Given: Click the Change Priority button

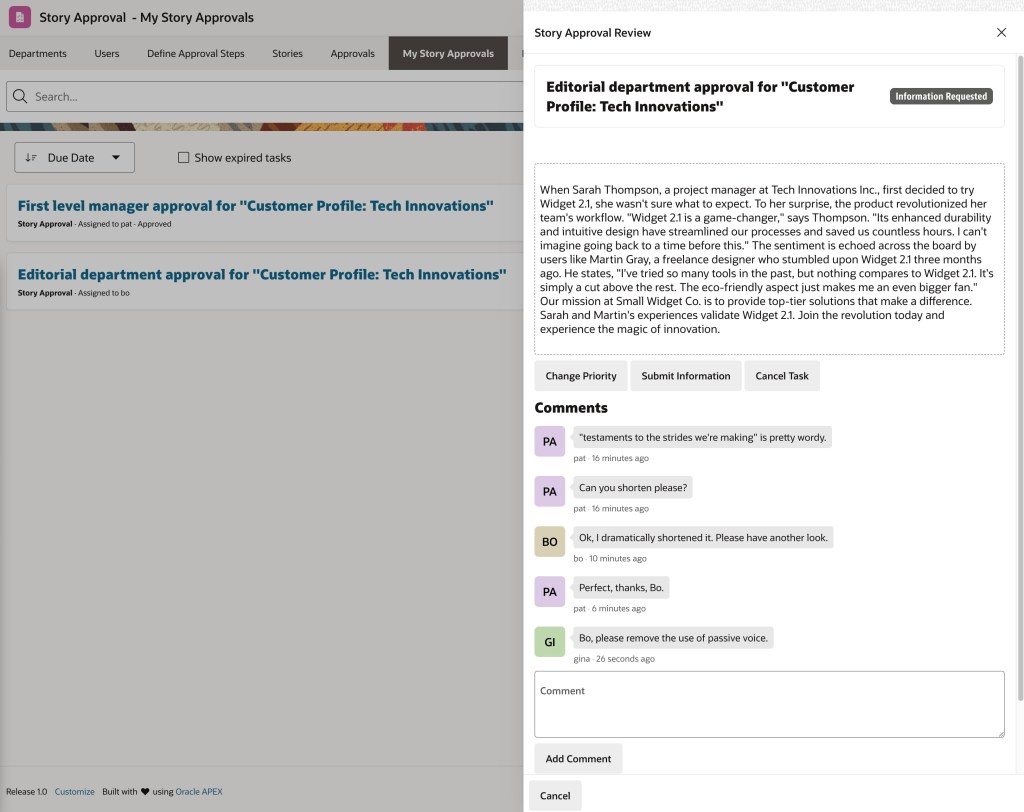Looking at the screenshot, I should click(x=581, y=376).
